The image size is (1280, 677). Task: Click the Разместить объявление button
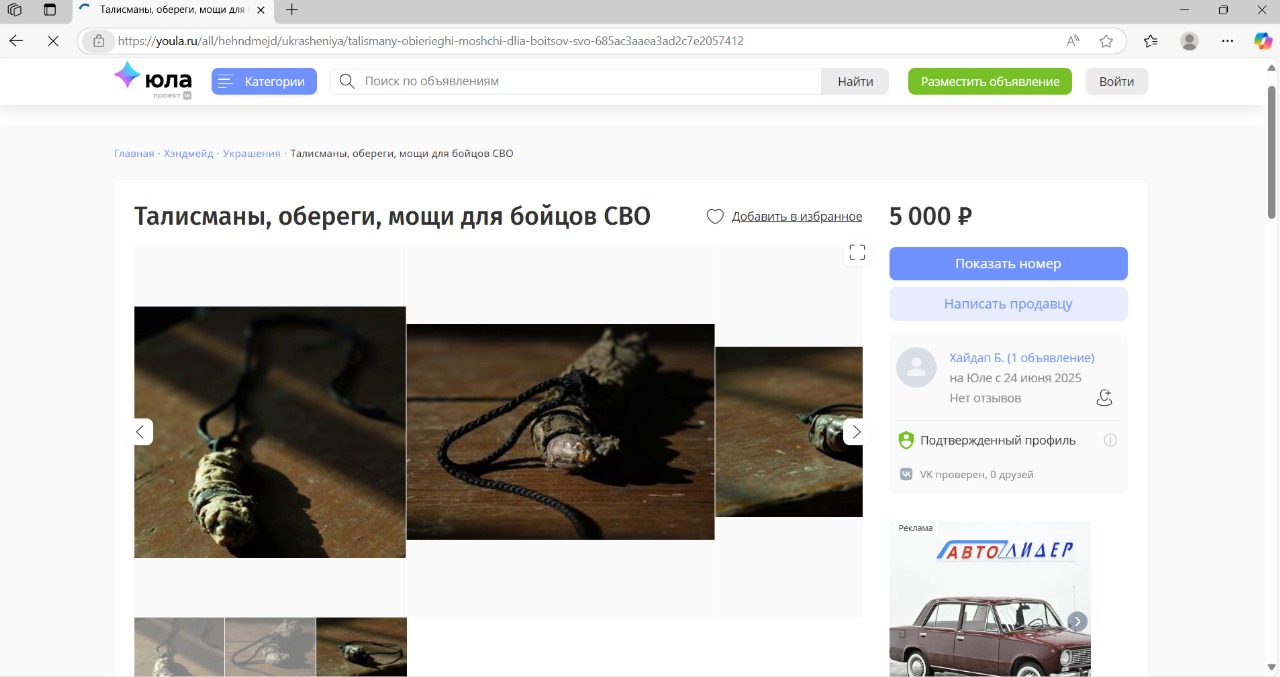[x=989, y=82]
